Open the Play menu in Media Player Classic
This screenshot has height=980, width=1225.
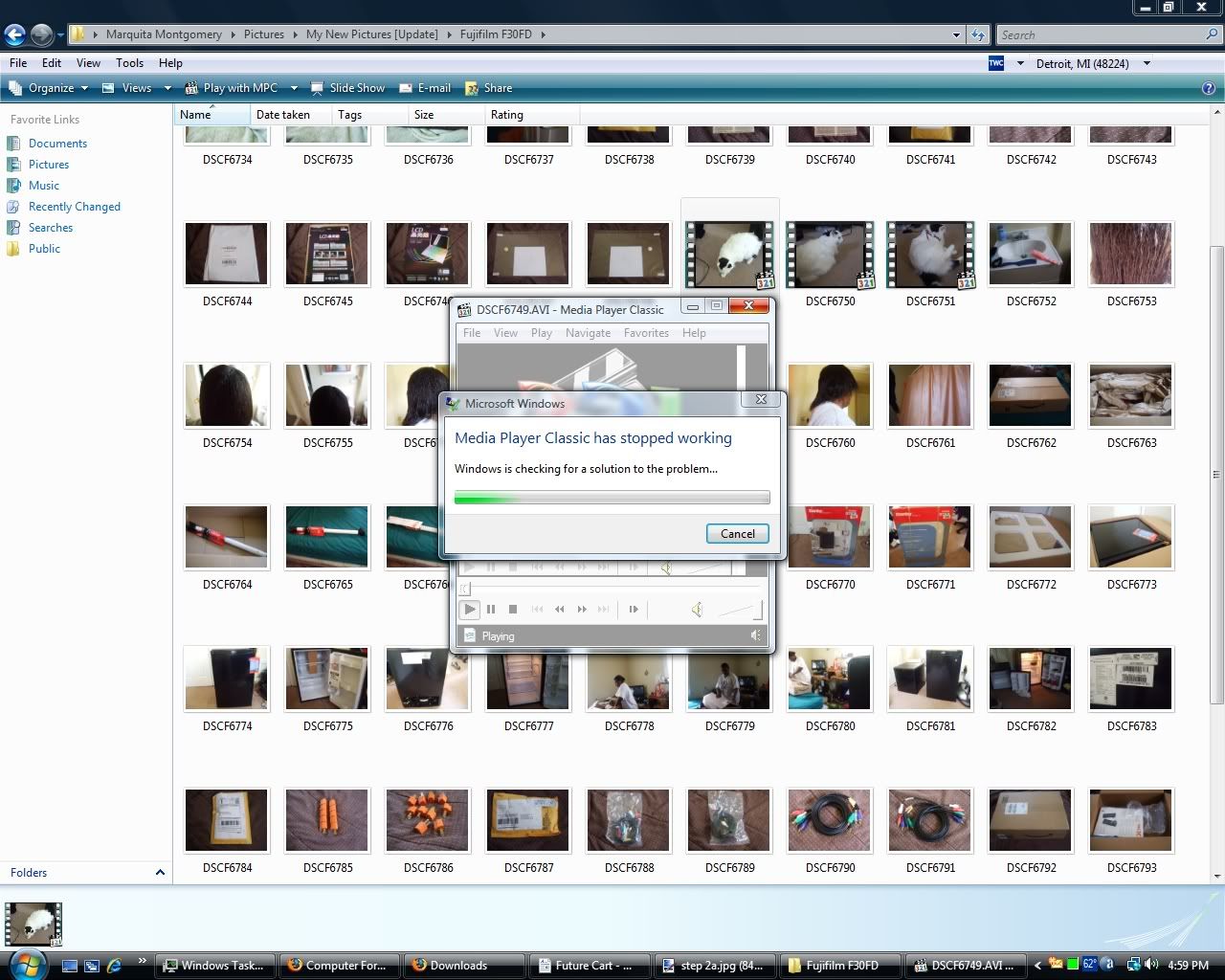tap(542, 333)
